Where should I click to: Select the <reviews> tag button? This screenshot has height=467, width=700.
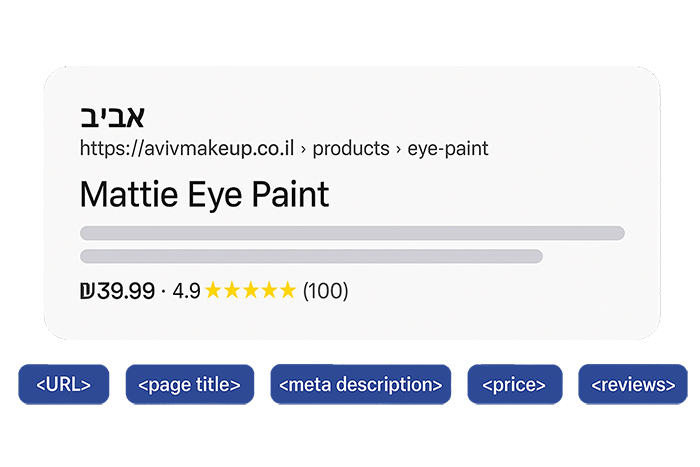(x=633, y=384)
